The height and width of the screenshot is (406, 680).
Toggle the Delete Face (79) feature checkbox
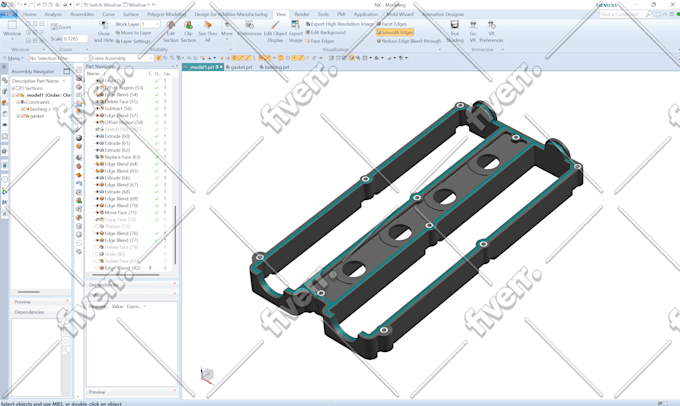pyautogui.click(x=98, y=247)
